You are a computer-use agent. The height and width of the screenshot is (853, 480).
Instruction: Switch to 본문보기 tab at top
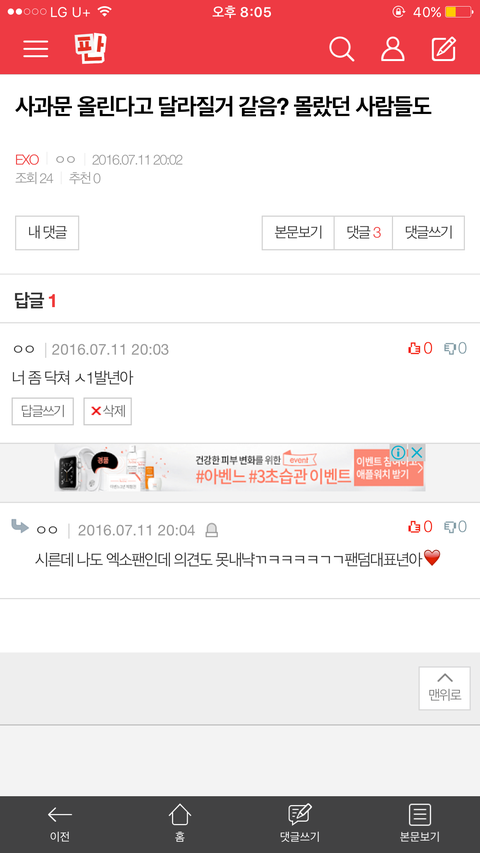(x=298, y=233)
